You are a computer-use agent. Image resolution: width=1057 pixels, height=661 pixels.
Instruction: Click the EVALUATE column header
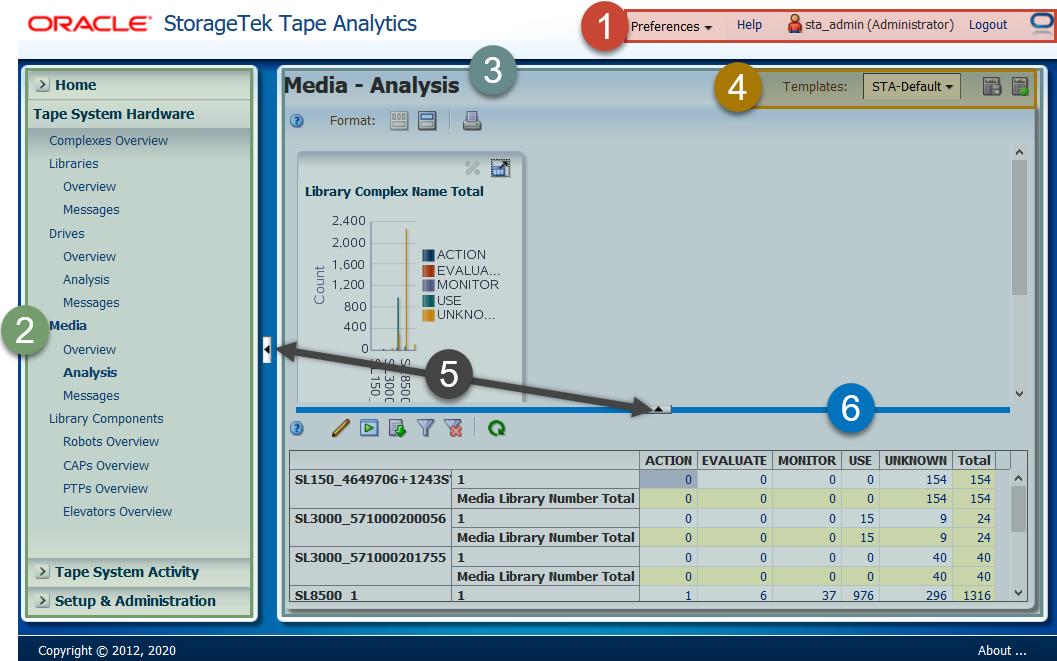coord(734,460)
